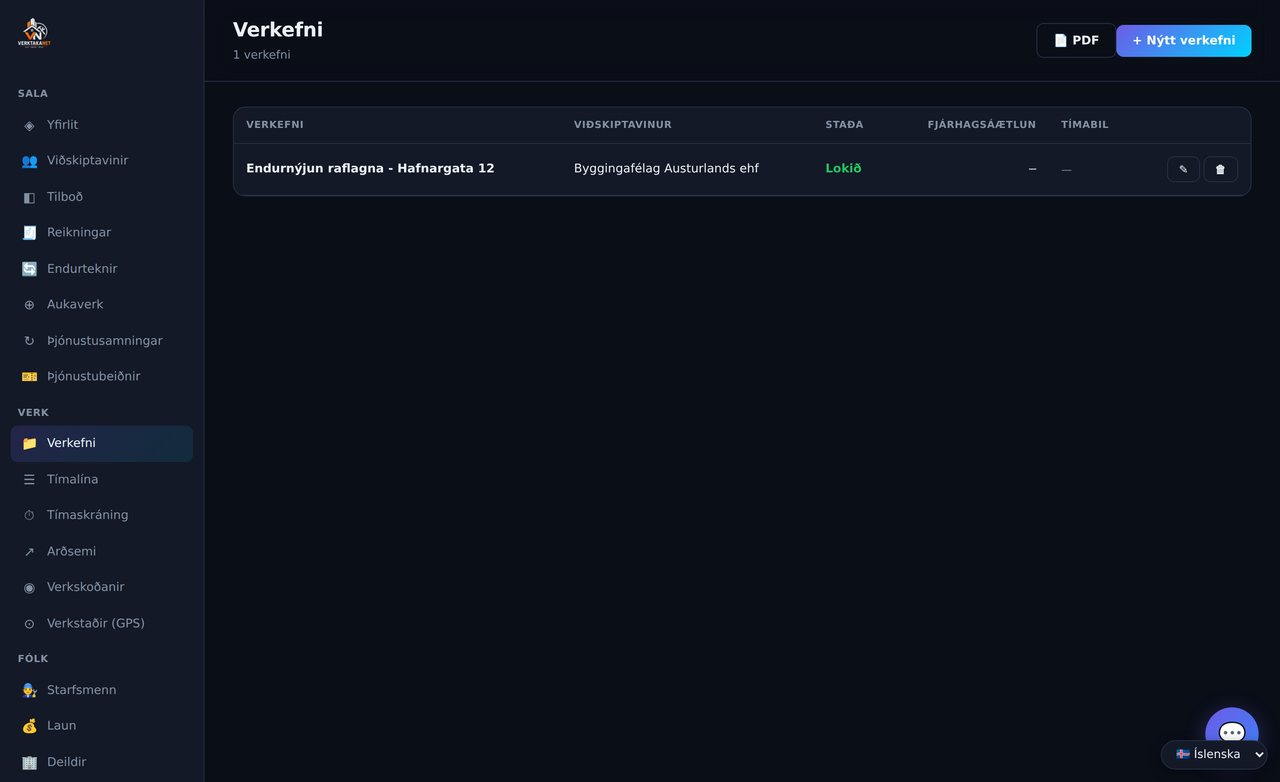The image size is (1280, 782).
Task: Export the project list with the PDF button
Action: point(1076,41)
